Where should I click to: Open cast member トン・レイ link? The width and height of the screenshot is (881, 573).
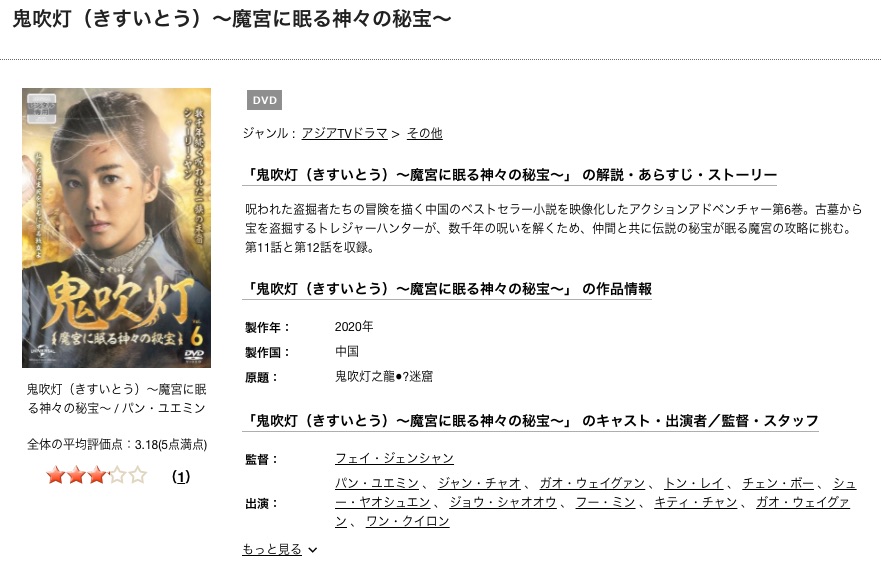[x=693, y=483]
